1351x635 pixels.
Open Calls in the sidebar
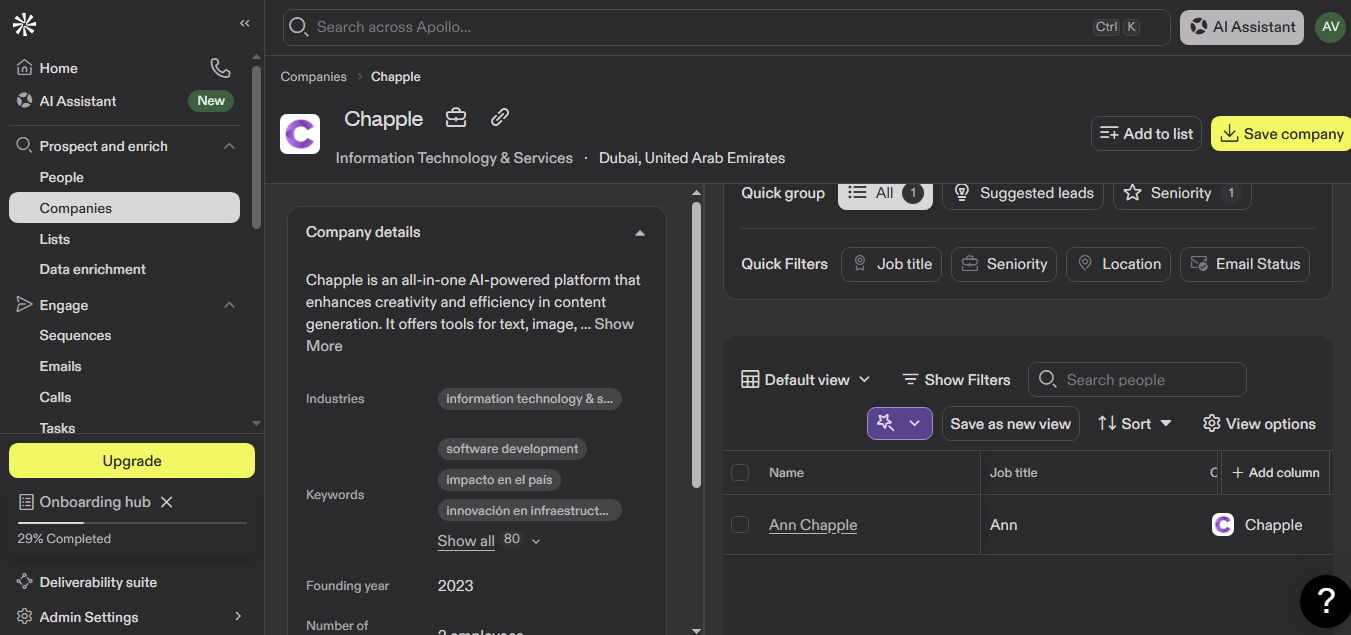point(55,397)
